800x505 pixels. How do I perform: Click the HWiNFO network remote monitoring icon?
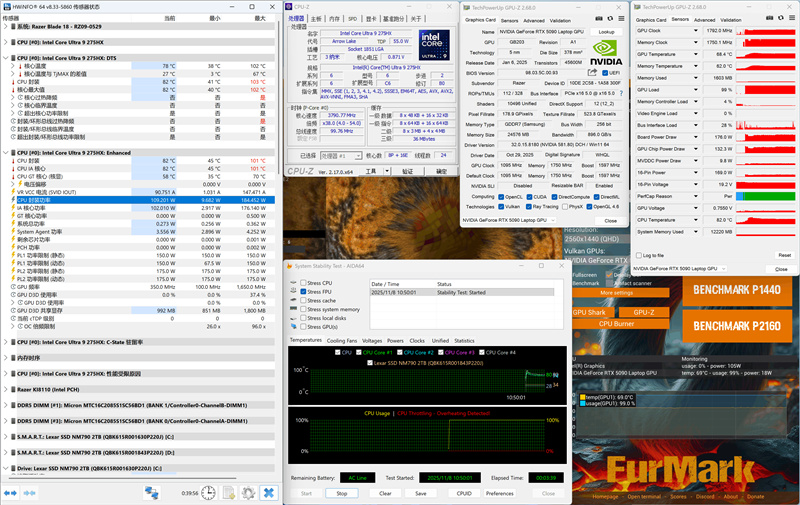click(x=152, y=492)
